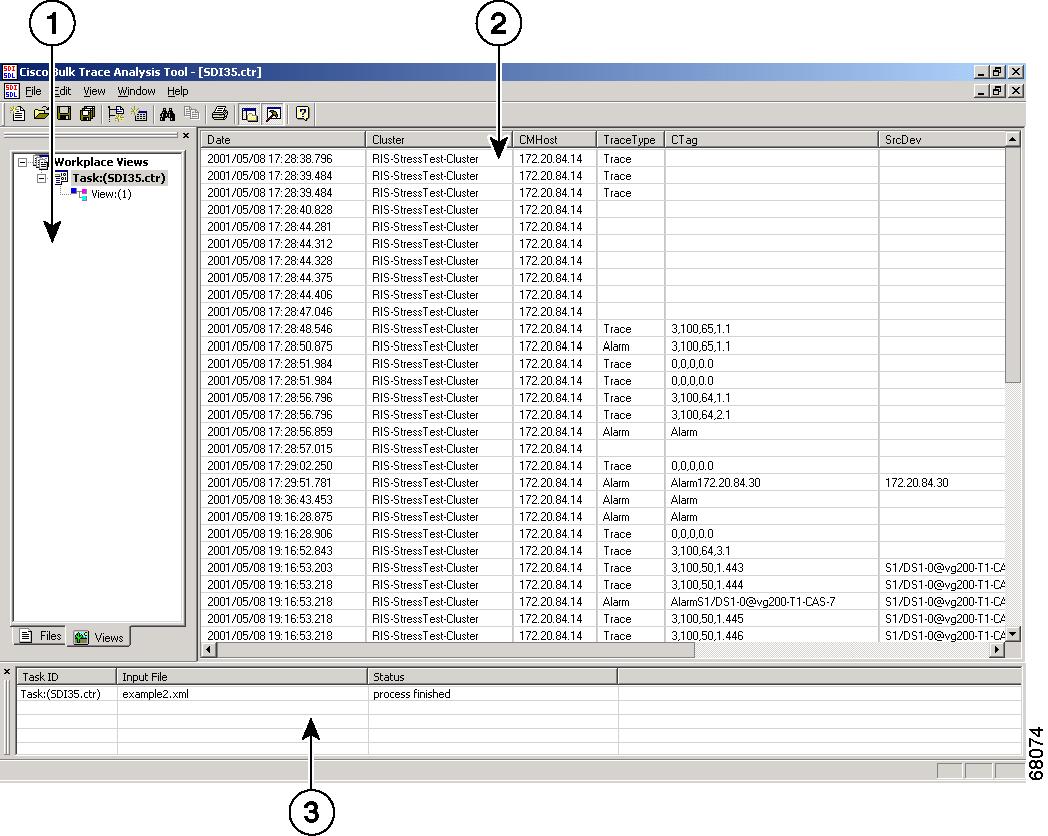Select the row dated 2001/05/08 17:28:50.875
1048x836 pixels.
603,346
